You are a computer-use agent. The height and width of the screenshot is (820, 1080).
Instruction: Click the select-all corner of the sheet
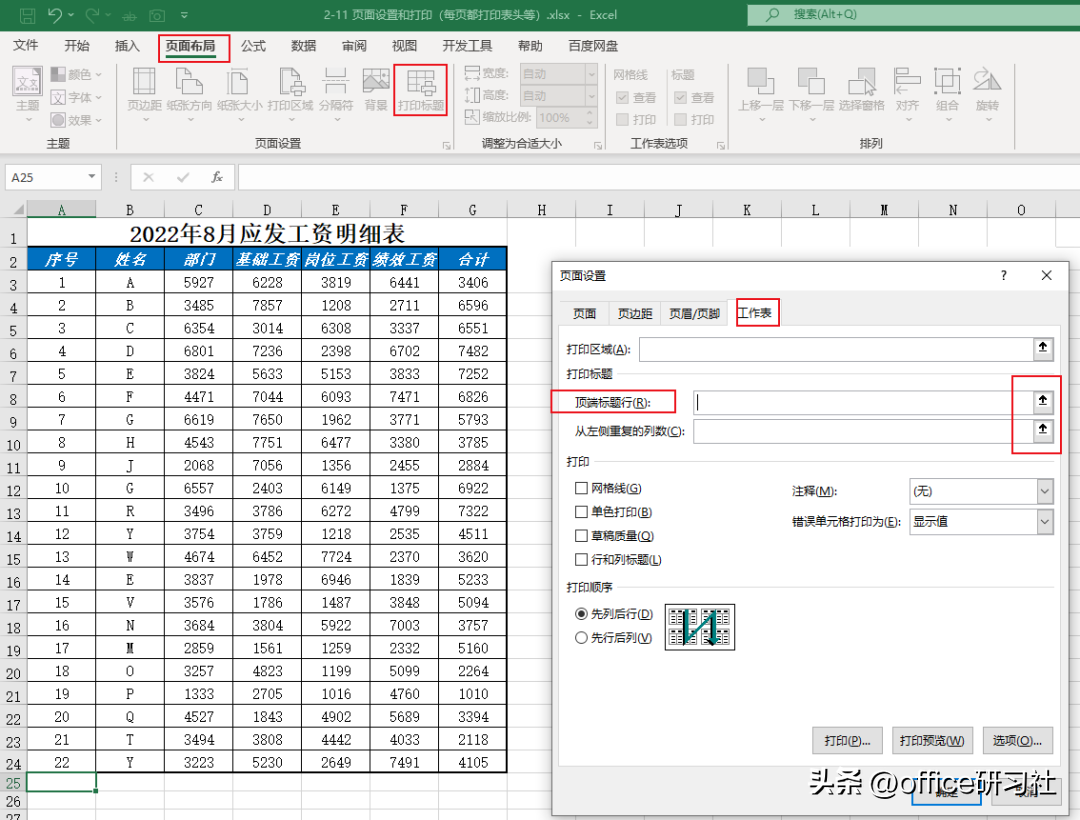[x=18, y=209]
